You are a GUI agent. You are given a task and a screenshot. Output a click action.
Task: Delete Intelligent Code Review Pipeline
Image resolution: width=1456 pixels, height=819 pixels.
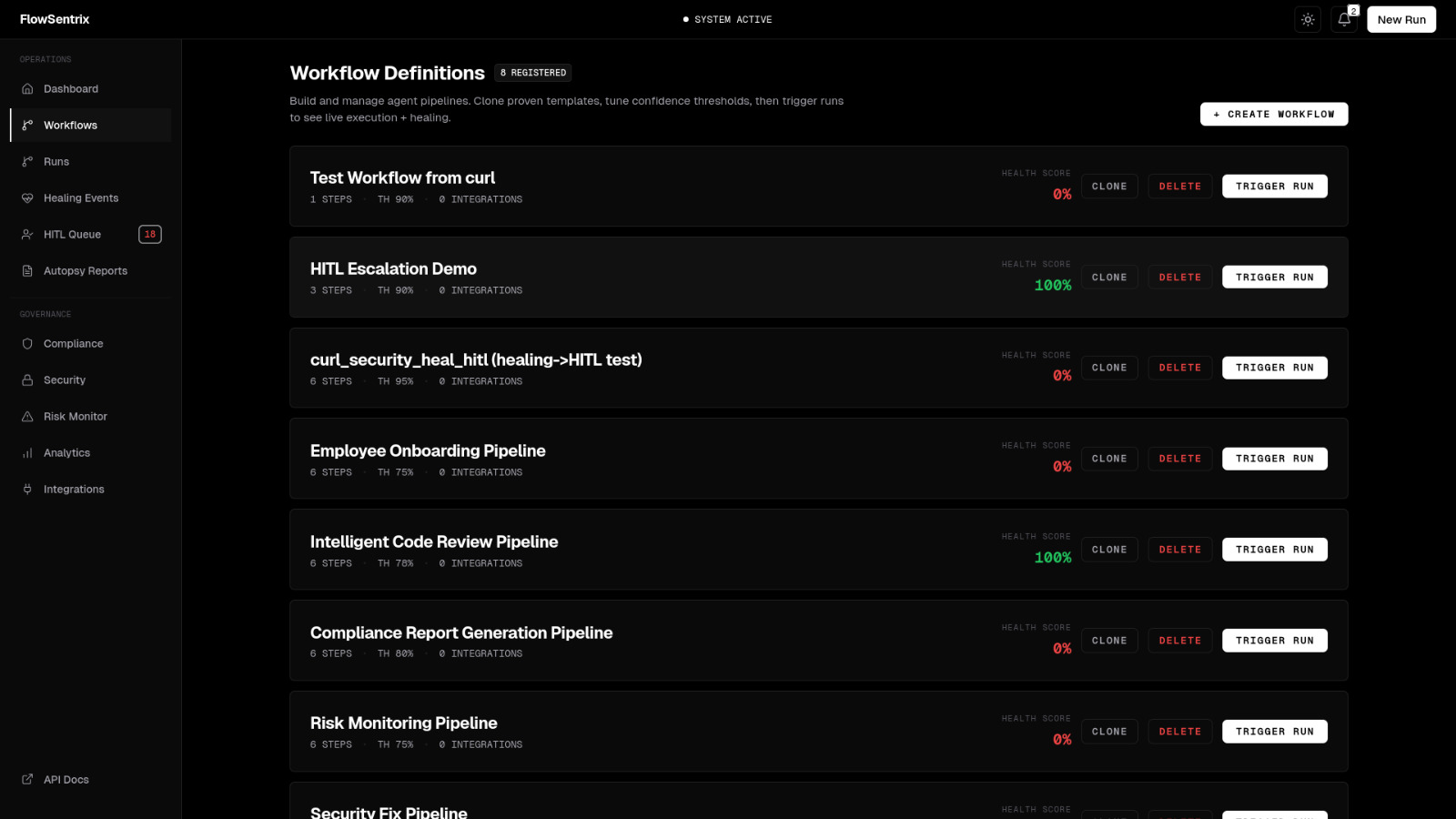point(1180,550)
